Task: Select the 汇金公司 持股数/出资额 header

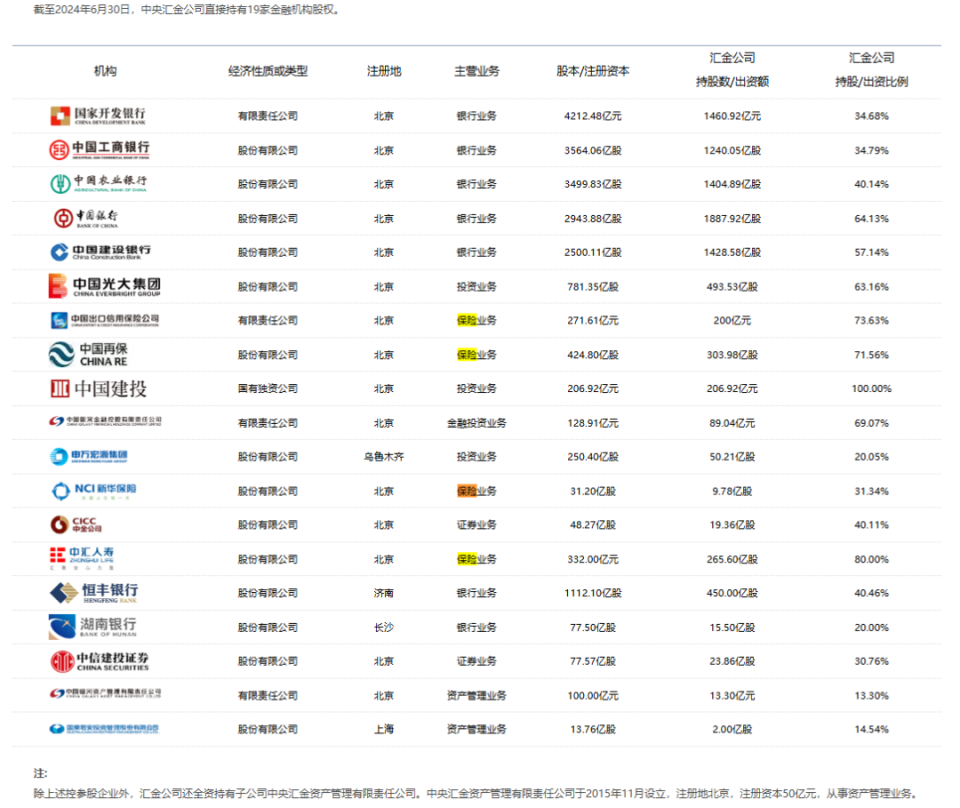Action: point(732,70)
